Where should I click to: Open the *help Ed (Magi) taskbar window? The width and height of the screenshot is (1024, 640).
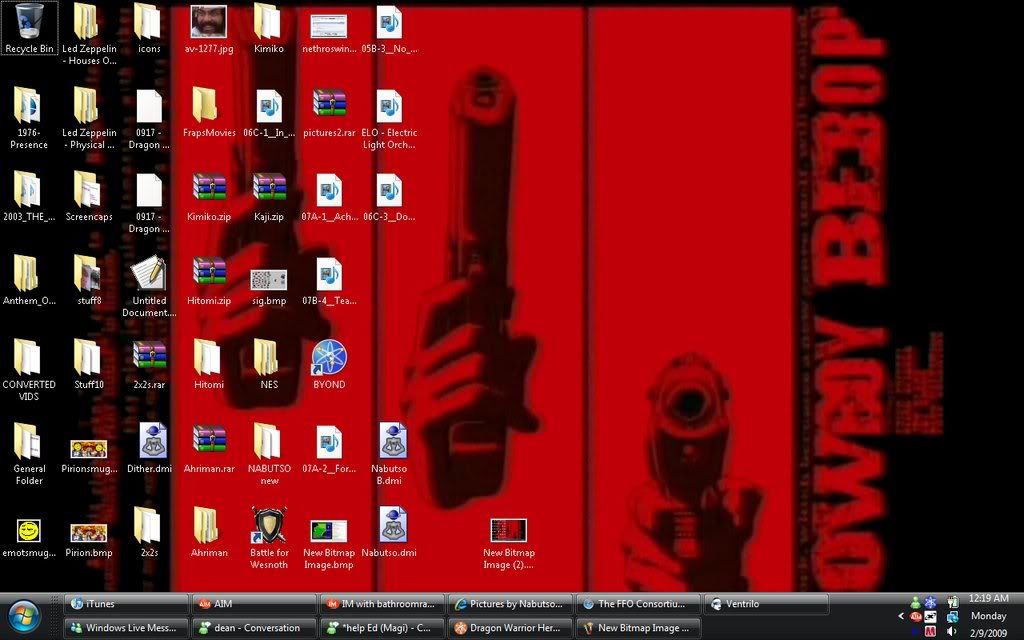click(382, 628)
